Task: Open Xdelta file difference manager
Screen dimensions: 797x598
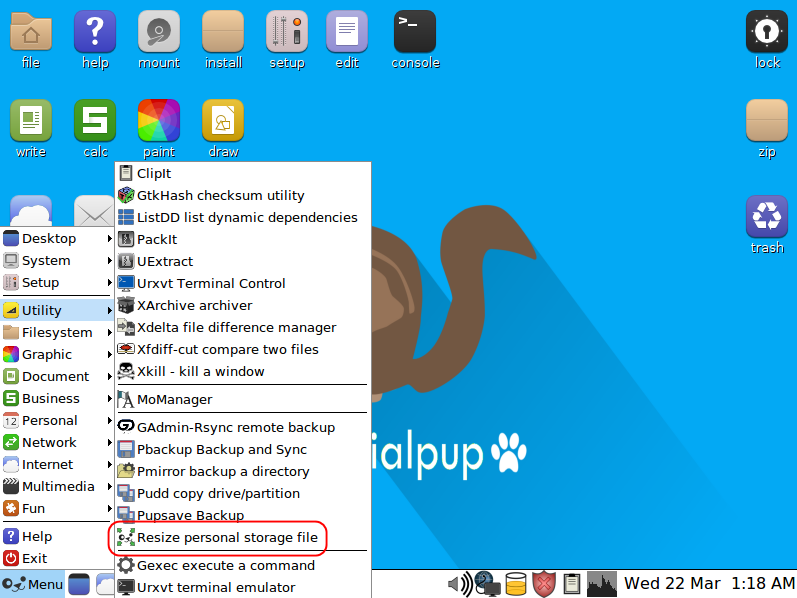Action: coord(243,327)
